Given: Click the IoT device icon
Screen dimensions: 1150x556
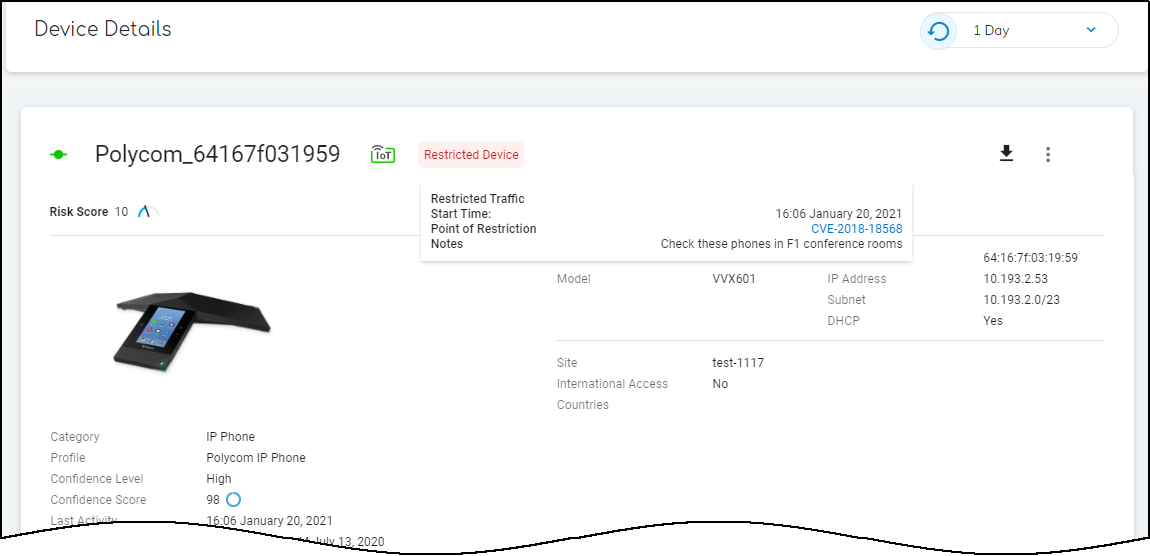Looking at the screenshot, I should pos(383,154).
